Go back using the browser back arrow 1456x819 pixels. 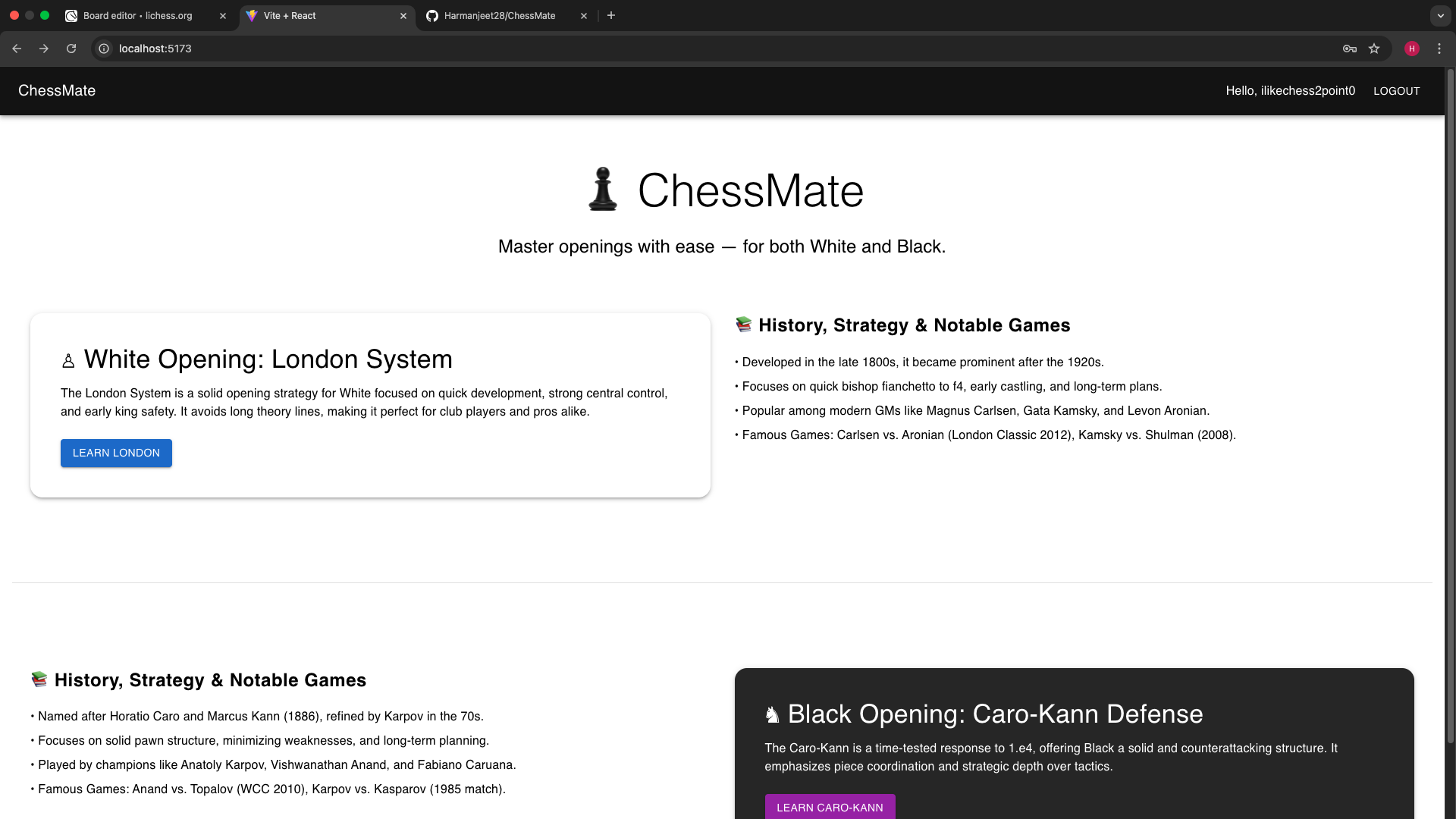click(x=17, y=49)
